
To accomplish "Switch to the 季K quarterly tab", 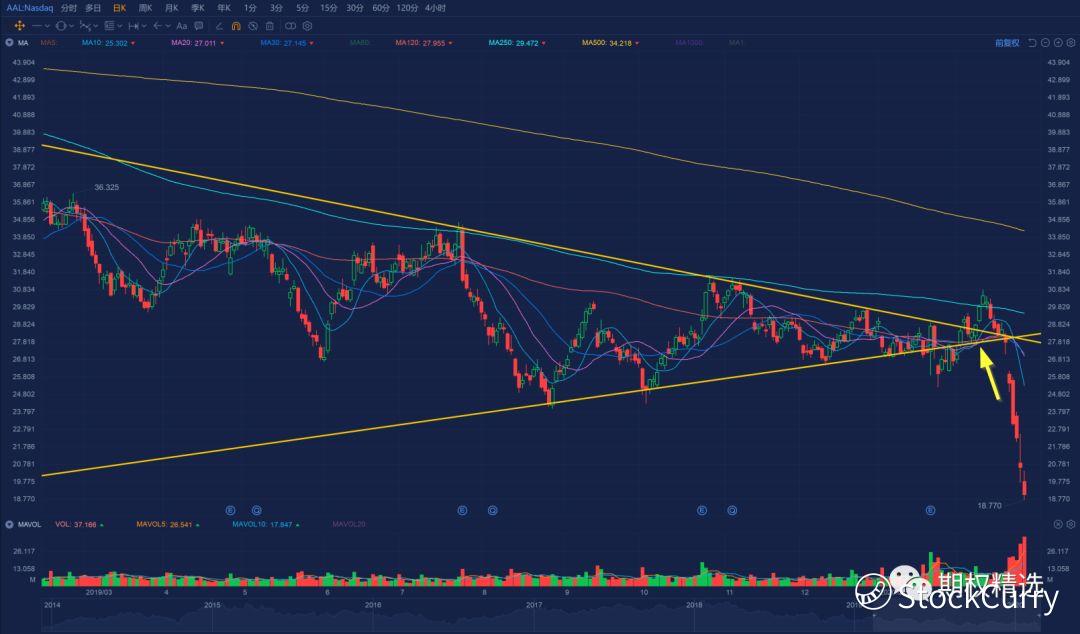I will [x=198, y=8].
